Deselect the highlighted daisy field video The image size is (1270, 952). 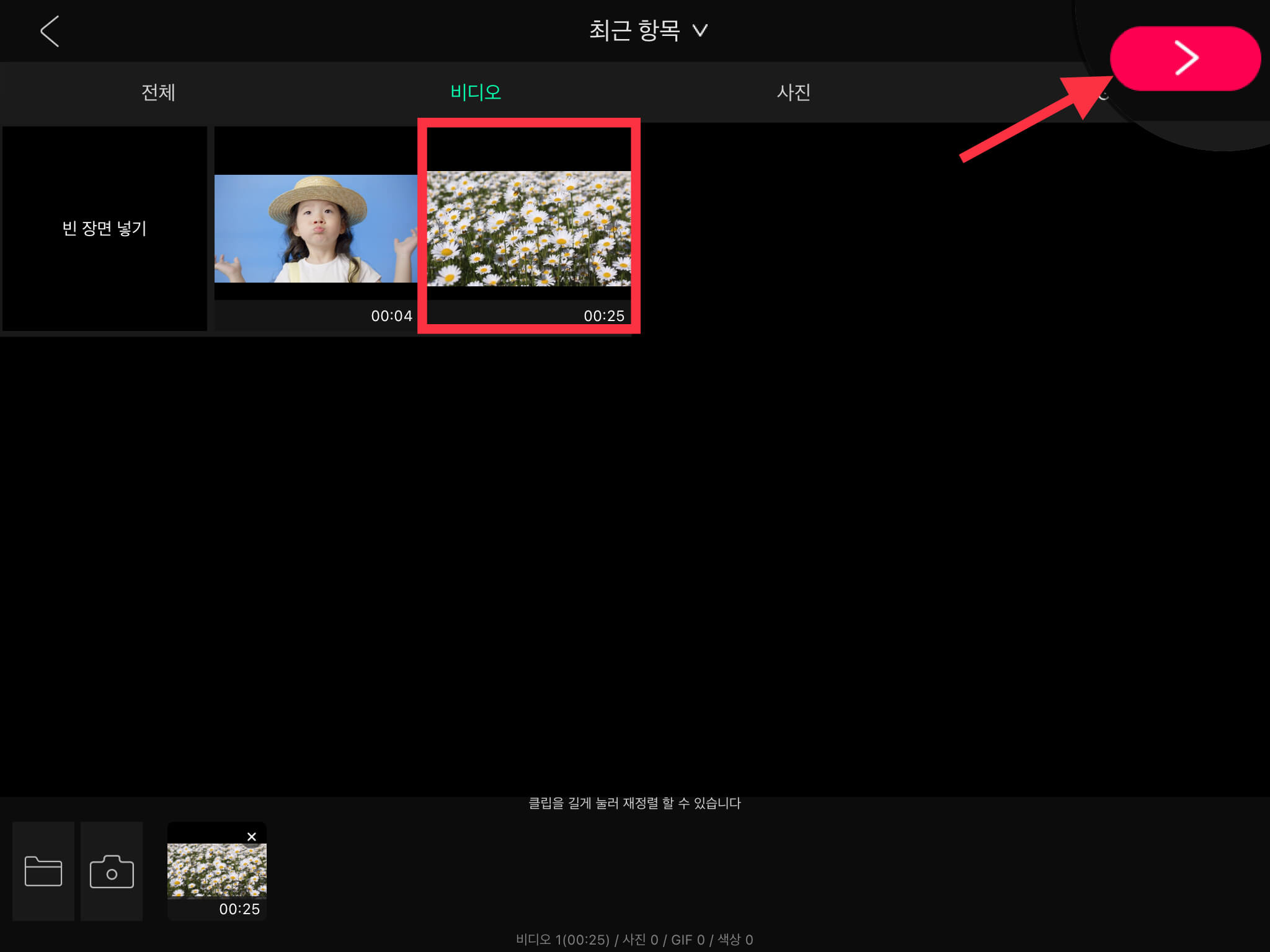click(528, 228)
